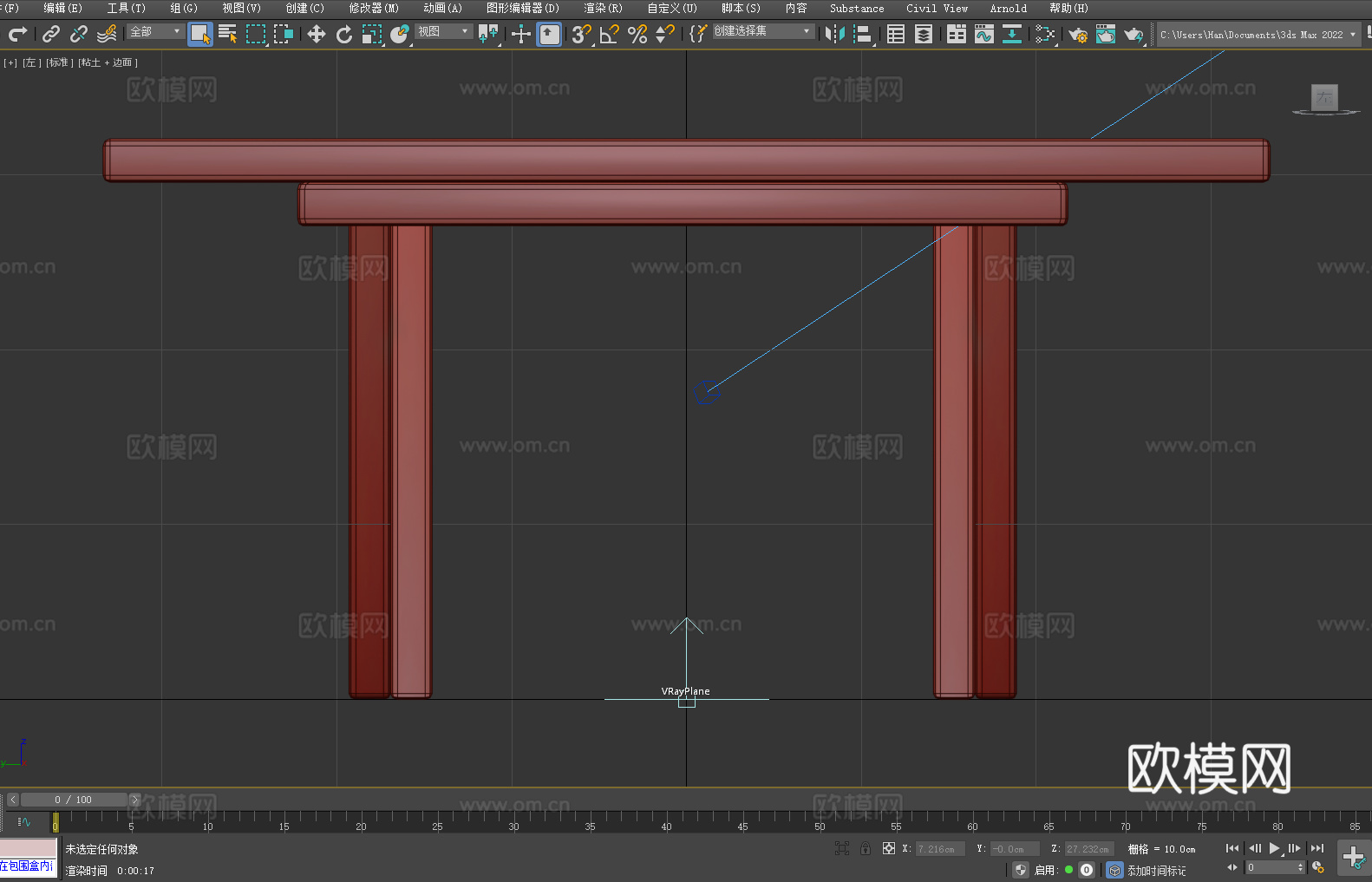Viewport: 1372px width, 882px height.
Task: Open the [标准] viewport label menu
Action: click(x=59, y=62)
